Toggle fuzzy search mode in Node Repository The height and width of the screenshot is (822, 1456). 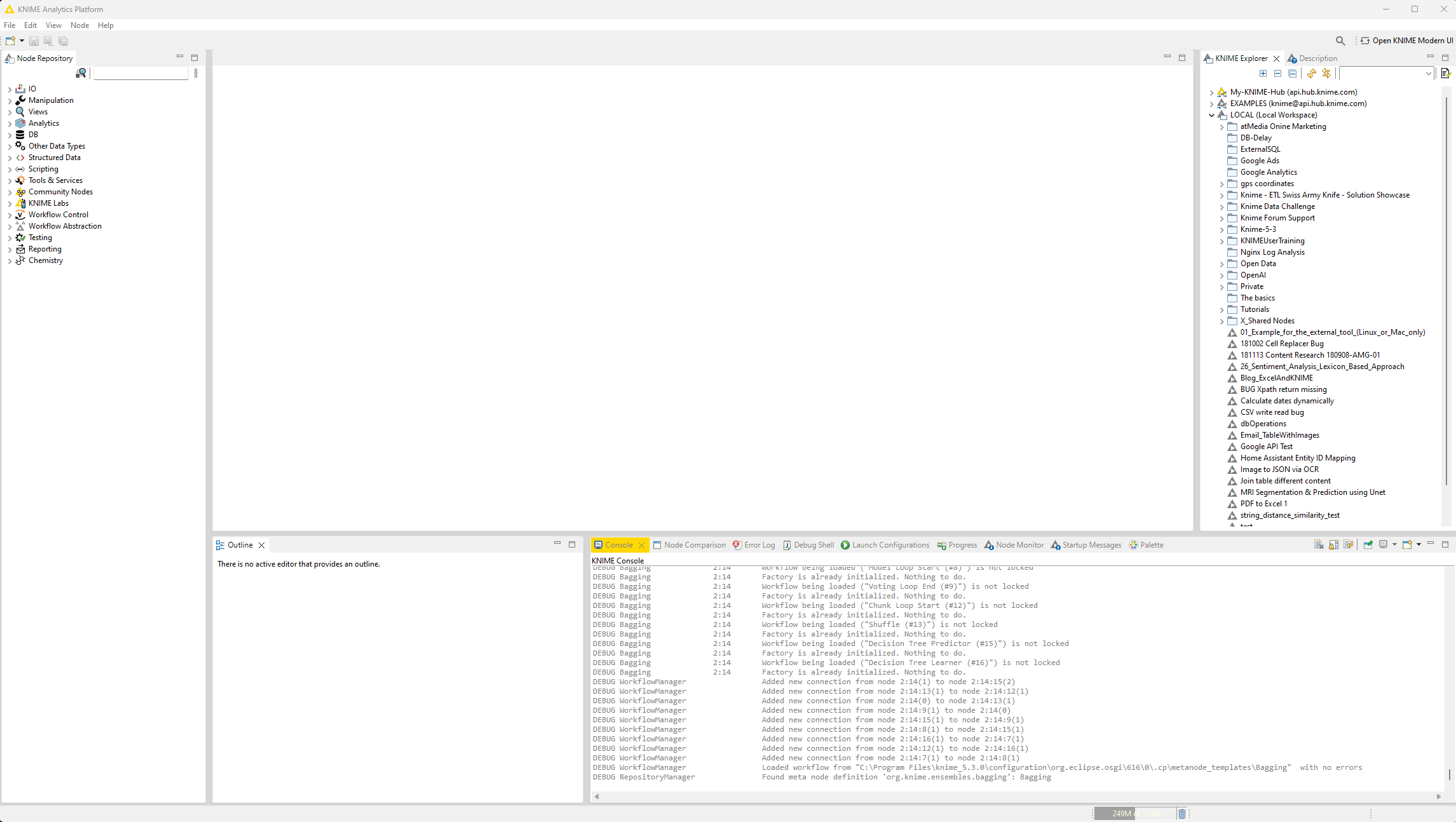81,73
